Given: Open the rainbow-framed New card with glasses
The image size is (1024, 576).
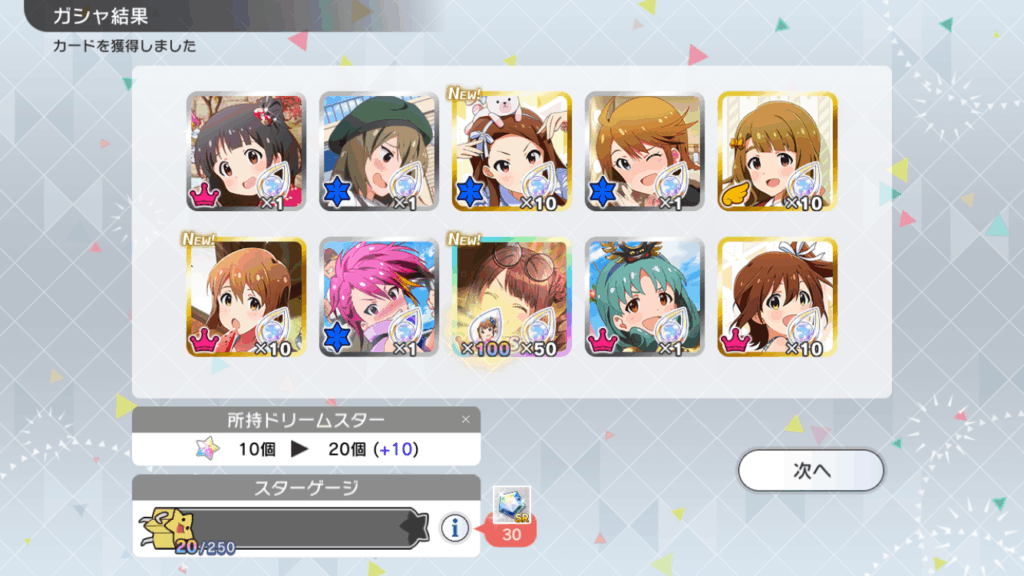Looking at the screenshot, I should pyautogui.click(x=511, y=297).
